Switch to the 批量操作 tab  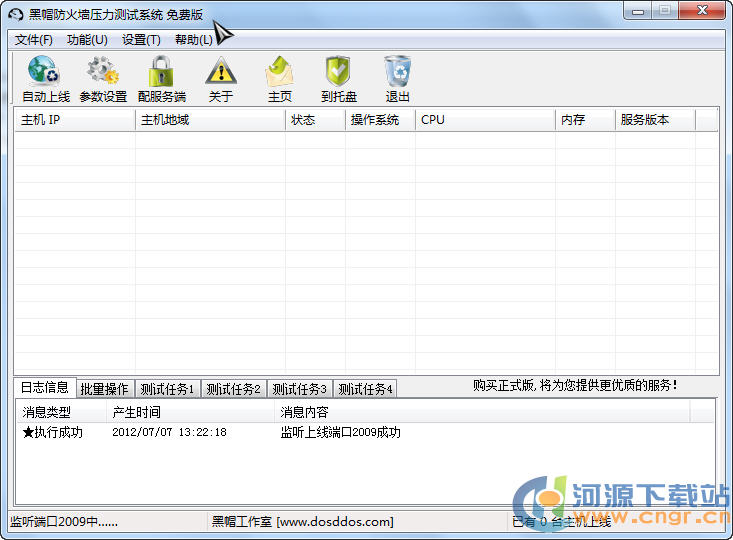104,389
